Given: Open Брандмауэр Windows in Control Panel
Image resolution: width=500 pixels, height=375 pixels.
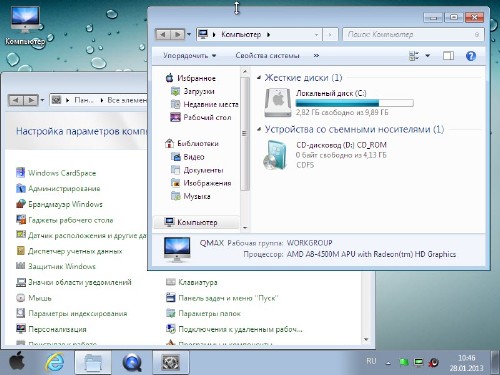Looking at the screenshot, I should tap(59, 204).
